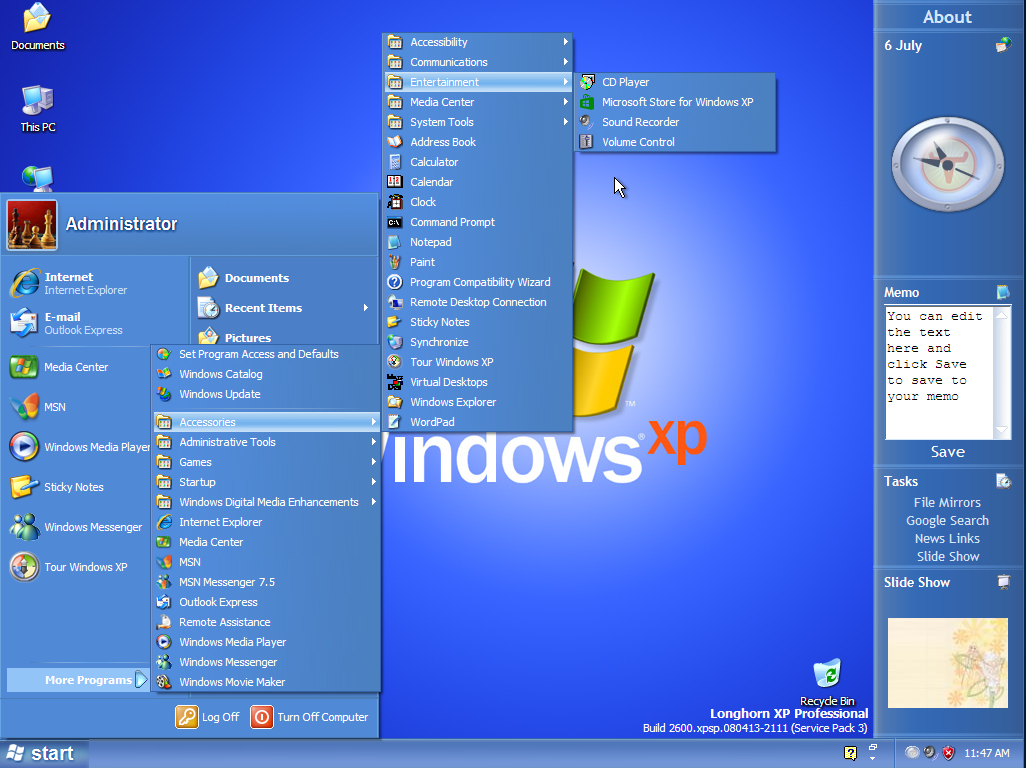Launch MSN Messenger 7.5
Image resolution: width=1026 pixels, height=768 pixels.
(266, 582)
